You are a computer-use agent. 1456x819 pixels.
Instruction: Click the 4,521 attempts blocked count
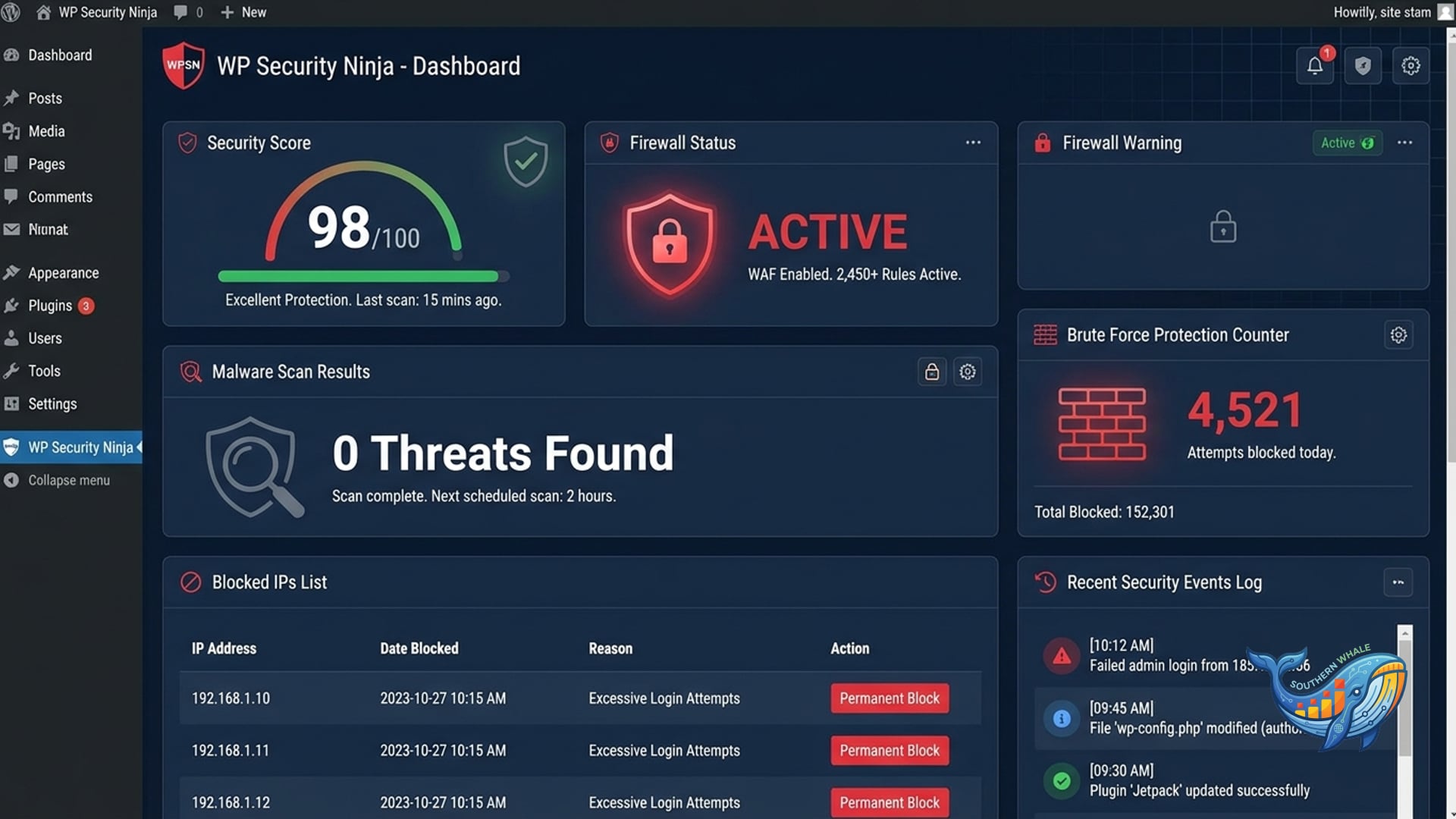tap(1244, 410)
